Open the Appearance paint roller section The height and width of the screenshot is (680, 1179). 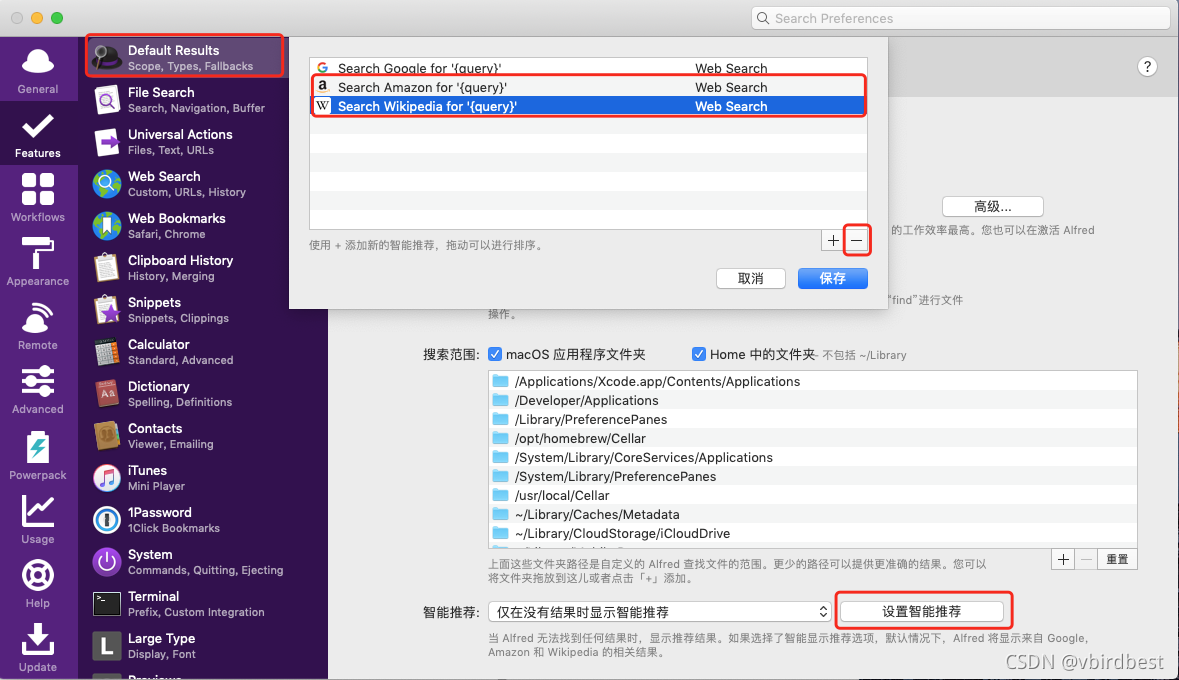[x=38, y=262]
